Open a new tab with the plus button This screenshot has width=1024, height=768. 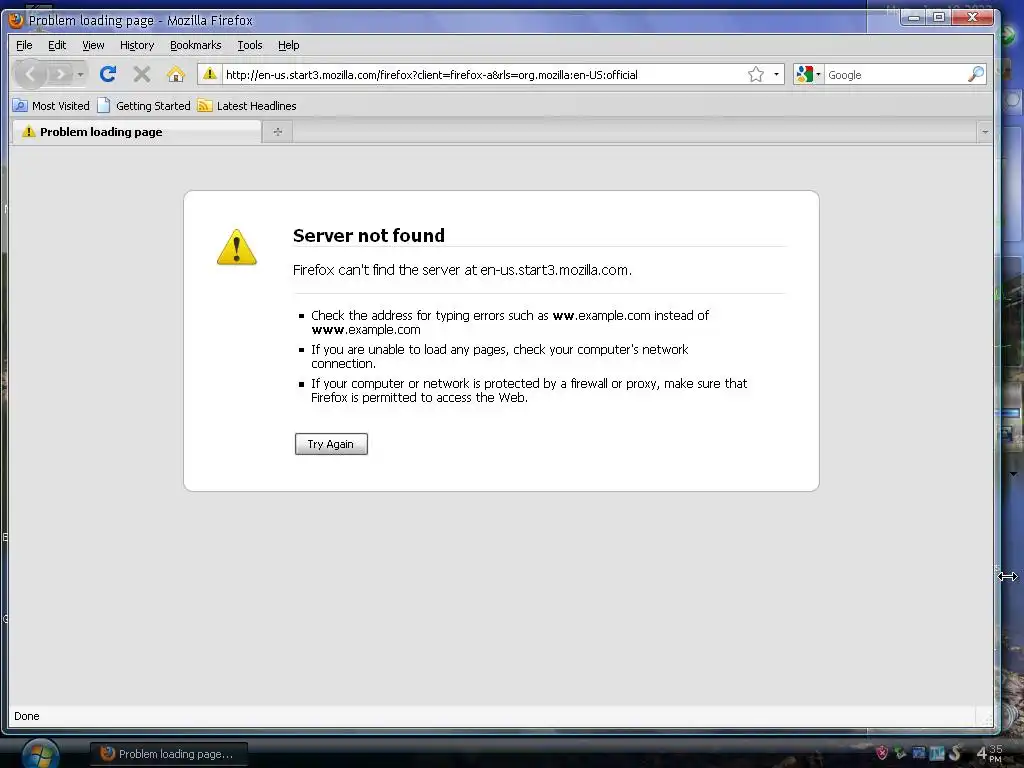point(278,132)
